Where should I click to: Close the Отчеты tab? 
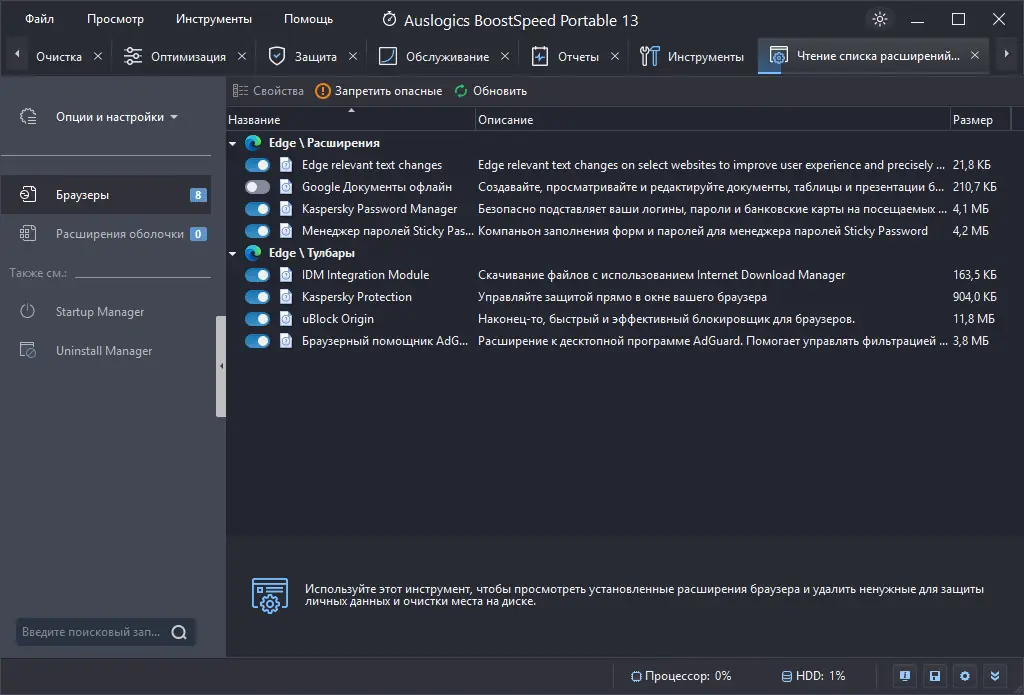tap(615, 56)
